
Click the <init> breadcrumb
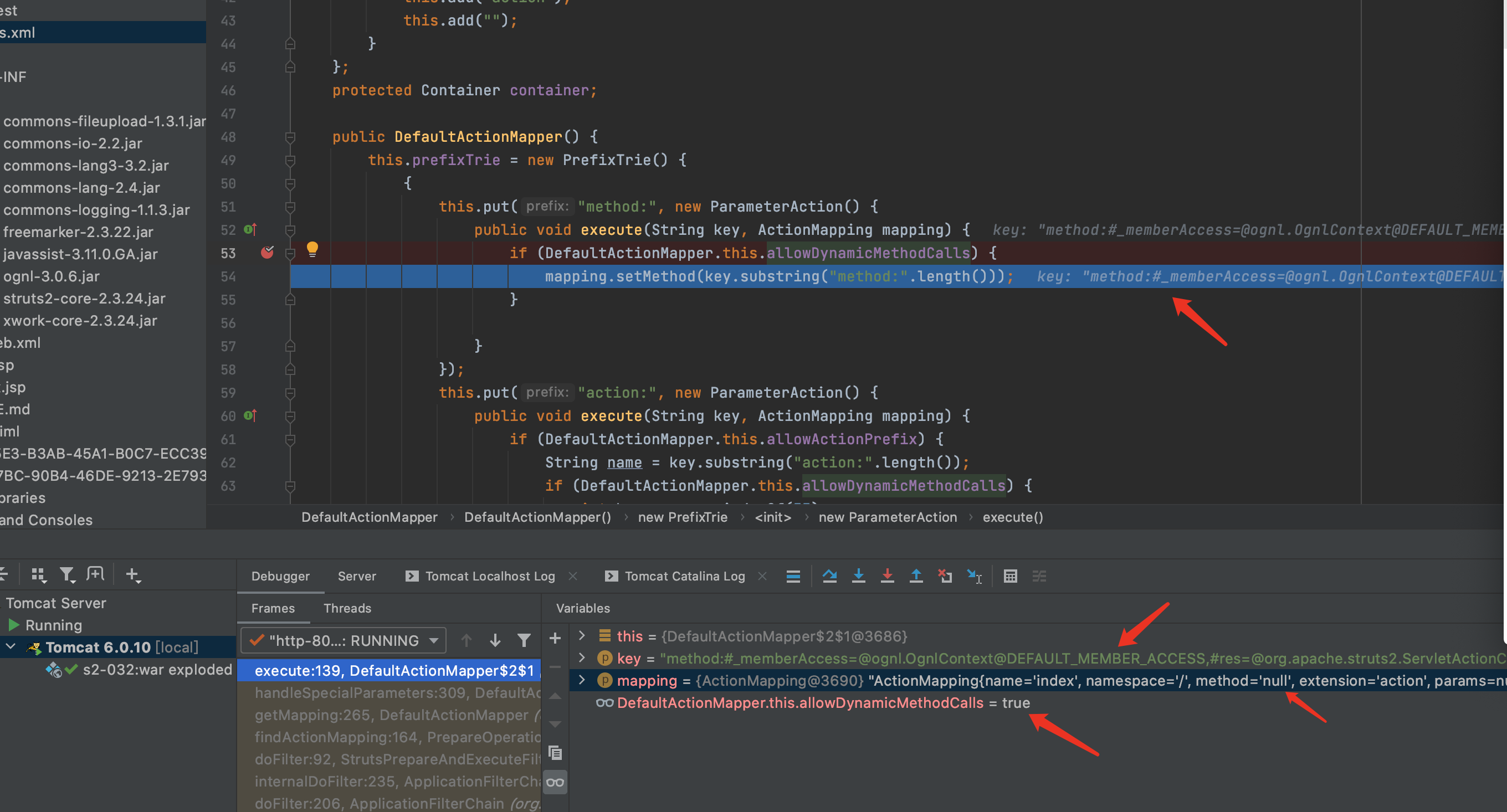tap(773, 517)
